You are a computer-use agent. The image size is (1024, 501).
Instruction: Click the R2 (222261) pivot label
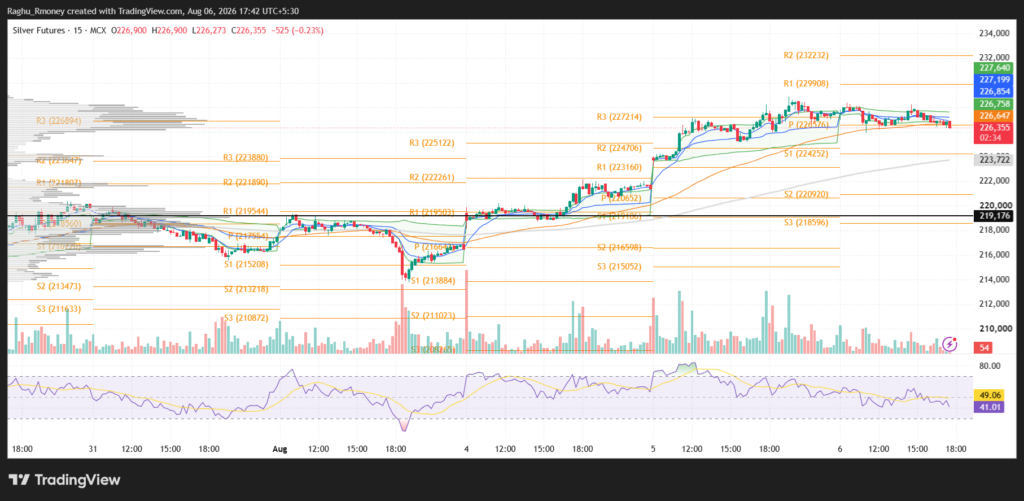coord(432,178)
